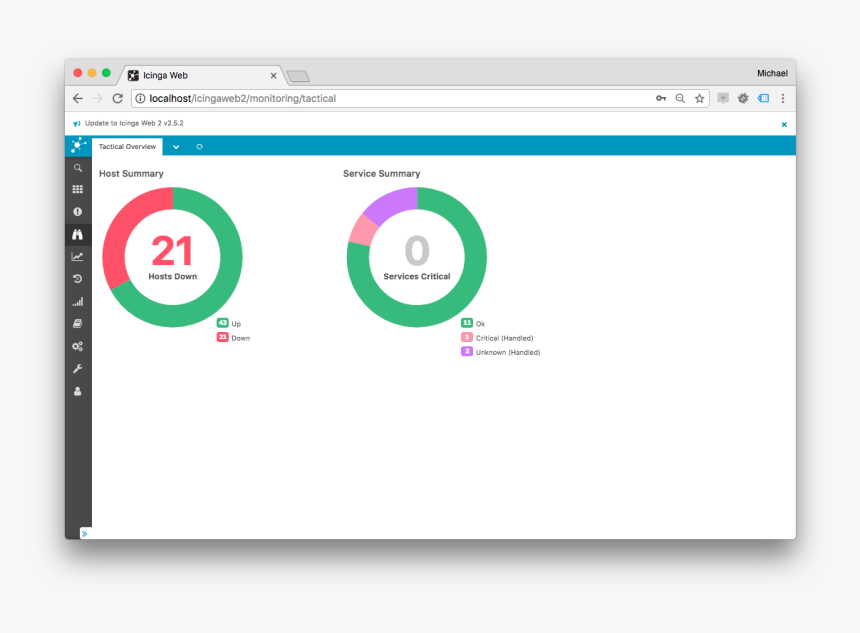Select the Tactical Overview tab
Screen dimensions: 860x633
(x=127, y=146)
